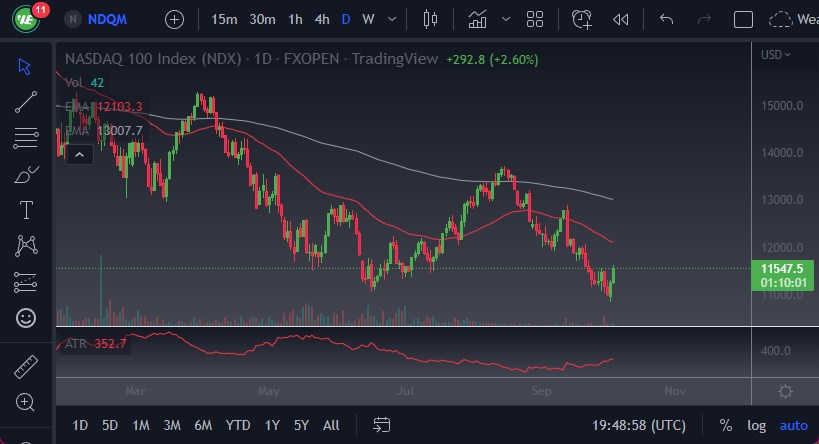This screenshot has height=444, width=819.
Task: Open indicator templates grid icon
Action: (535, 20)
